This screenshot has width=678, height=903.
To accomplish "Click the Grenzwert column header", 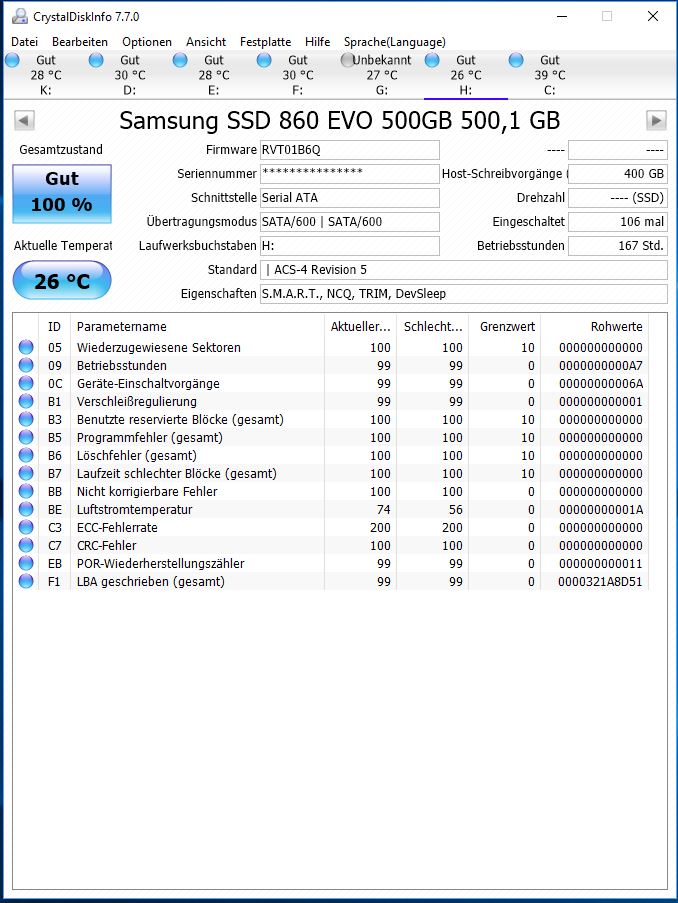I will [505, 327].
